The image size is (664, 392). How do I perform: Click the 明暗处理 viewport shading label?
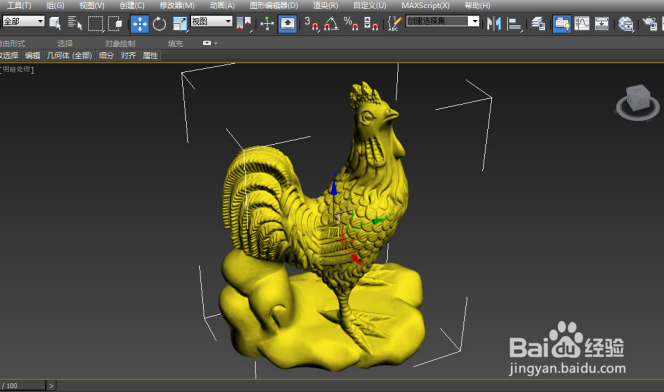pyautogui.click(x=17, y=69)
